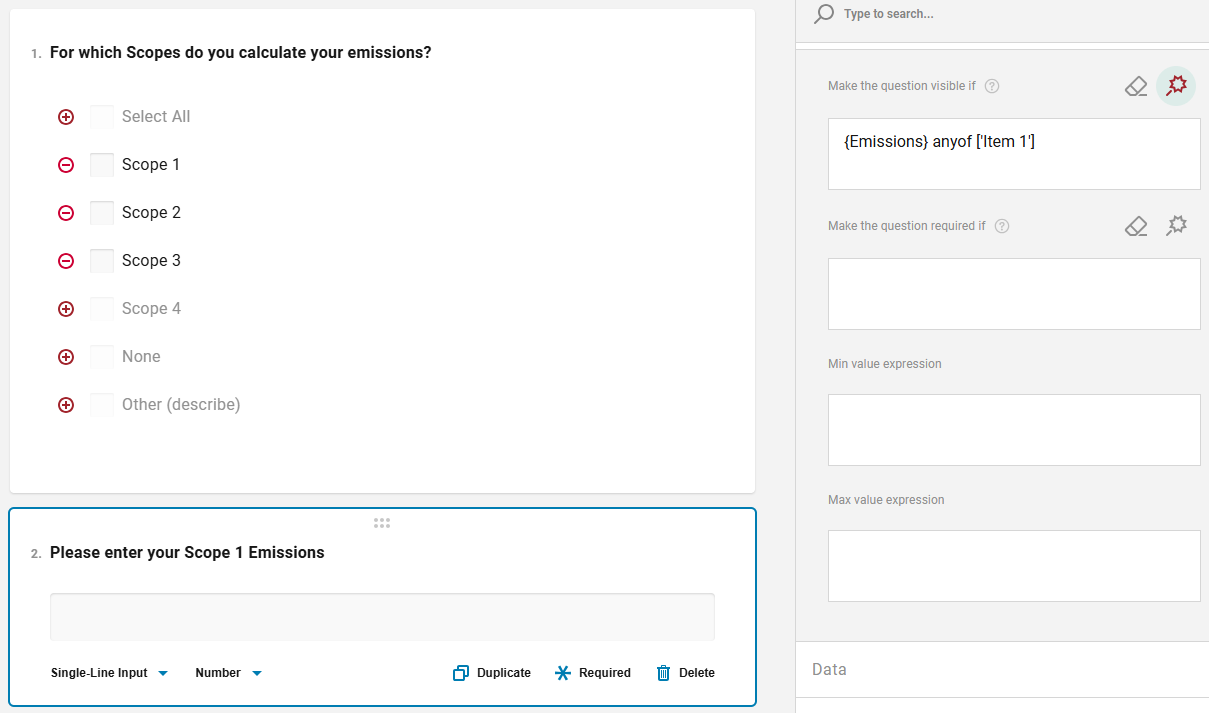Open the Number input type dropdown
The image size is (1209, 713).
229,673
